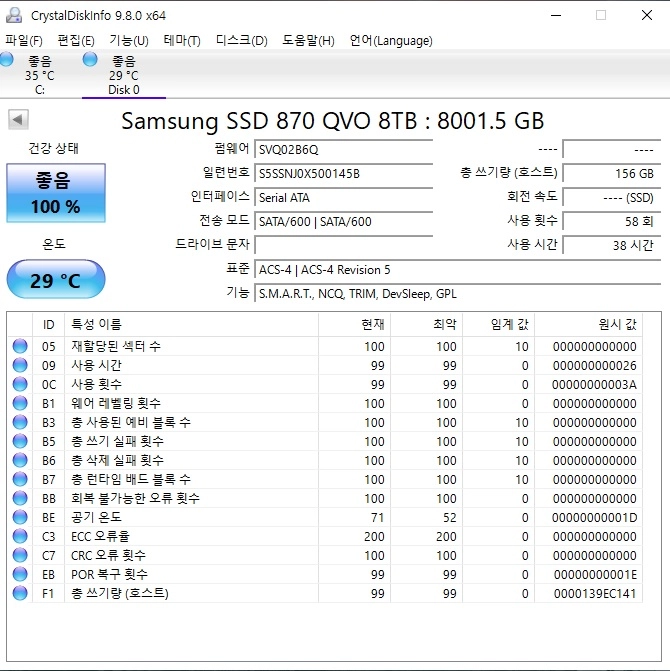Viewport: 670px width, 671px height.
Task: Click the raw value 00000000003A
Action: tap(594, 384)
